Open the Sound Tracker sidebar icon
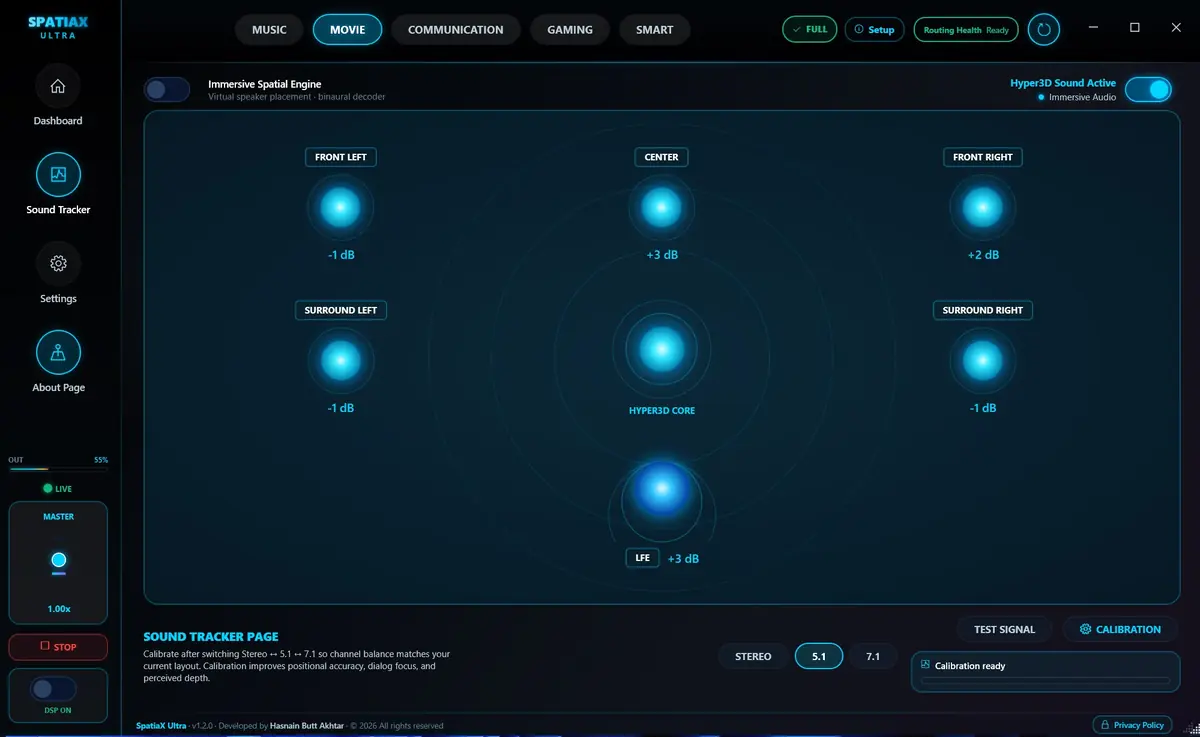 [x=58, y=175]
